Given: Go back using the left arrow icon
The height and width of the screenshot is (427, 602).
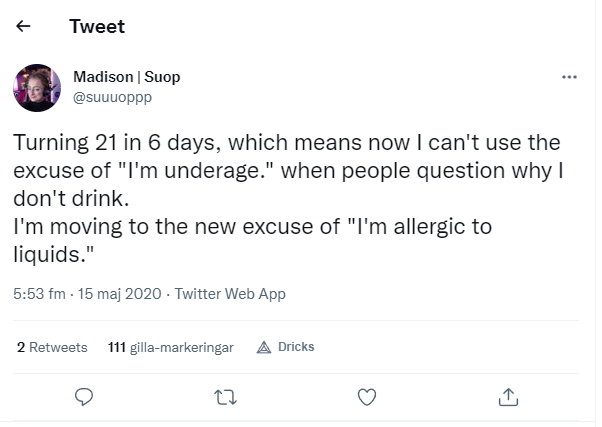Looking at the screenshot, I should (x=23, y=26).
